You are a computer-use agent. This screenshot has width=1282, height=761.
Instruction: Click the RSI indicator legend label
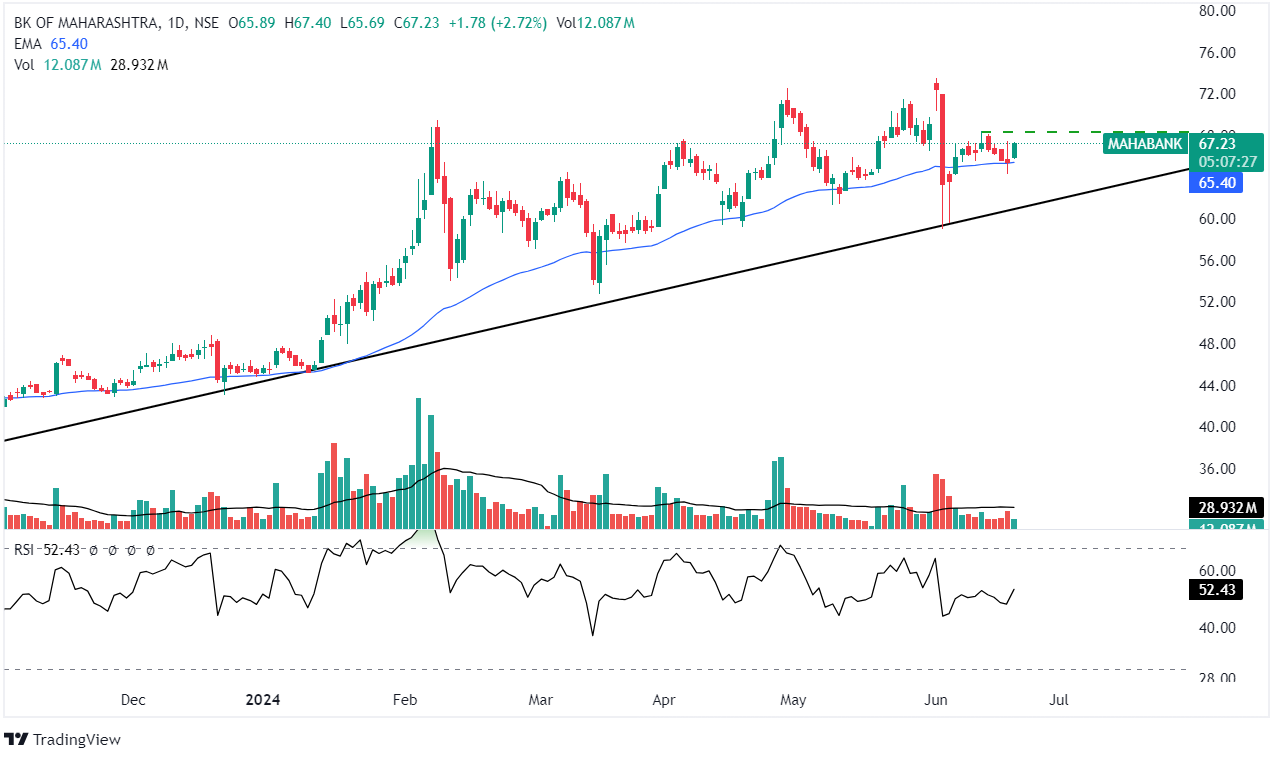[x=26, y=550]
